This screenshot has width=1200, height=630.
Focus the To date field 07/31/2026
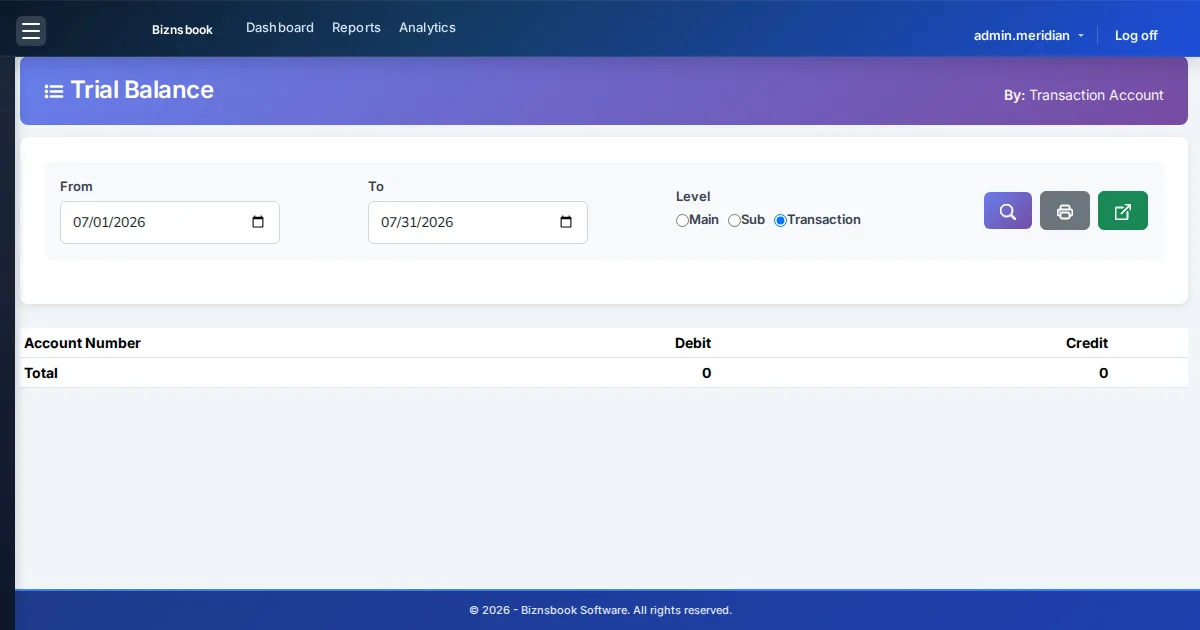click(478, 222)
